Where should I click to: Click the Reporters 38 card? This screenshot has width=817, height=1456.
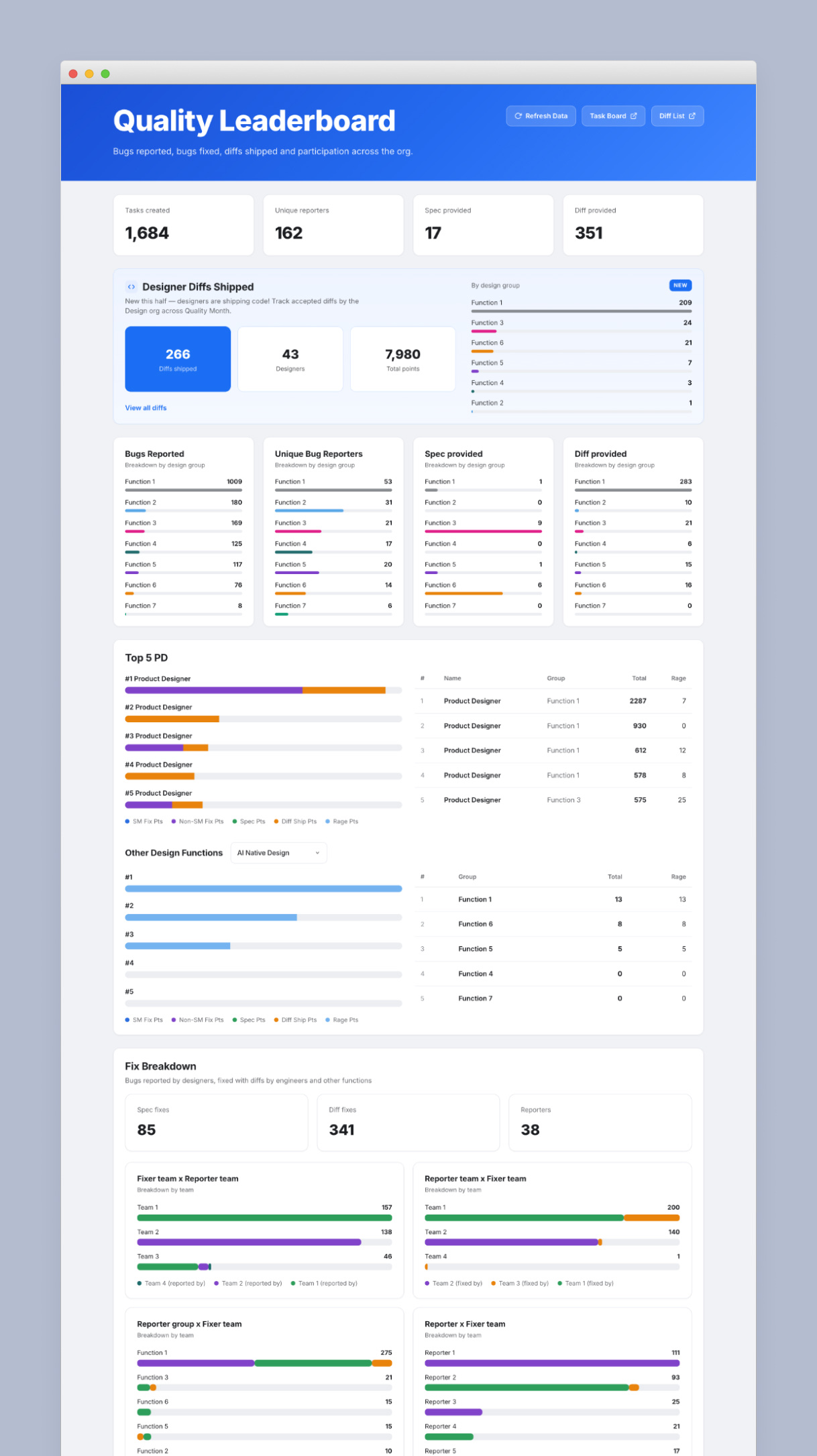pos(600,1123)
